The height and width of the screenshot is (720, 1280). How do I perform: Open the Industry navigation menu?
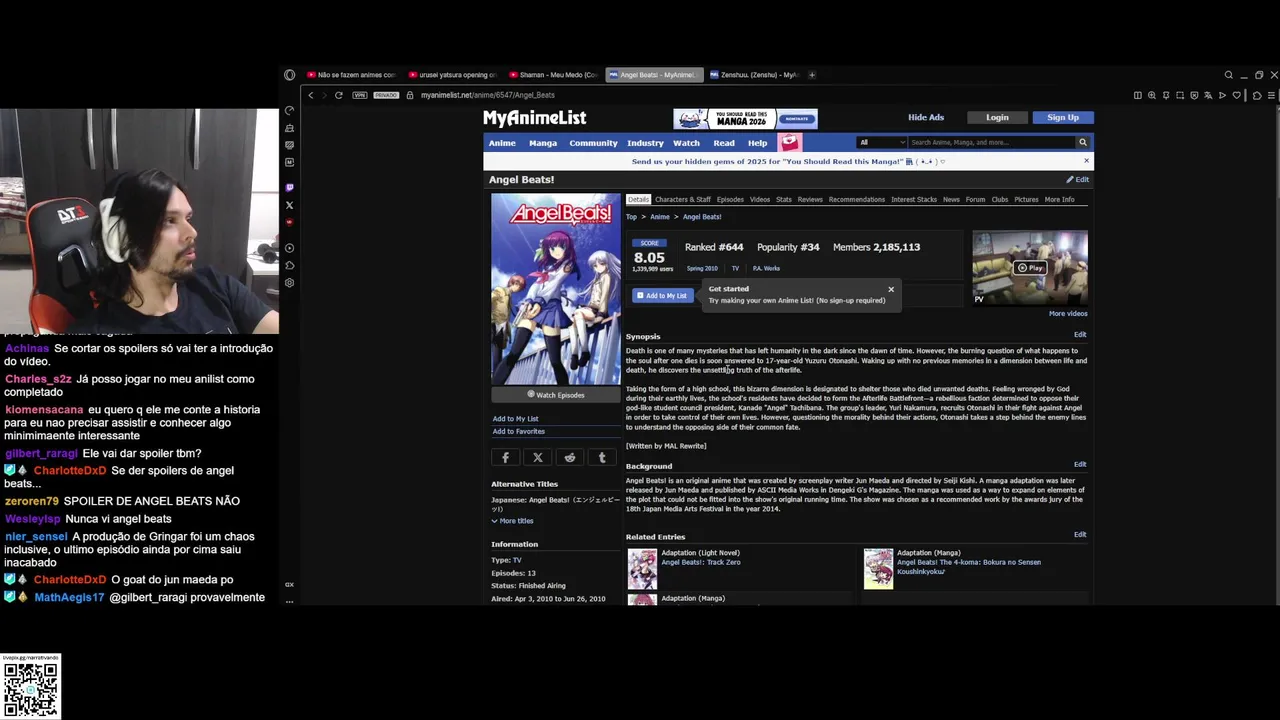tap(645, 143)
